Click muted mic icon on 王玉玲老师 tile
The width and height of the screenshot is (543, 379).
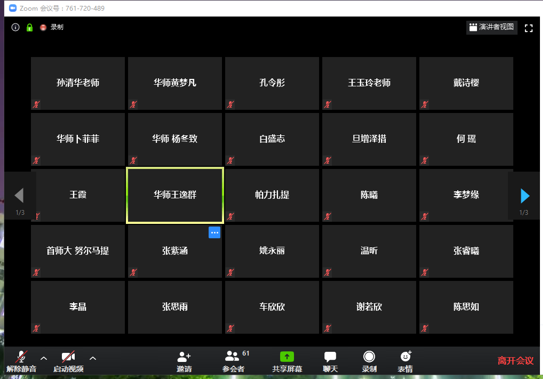(x=328, y=104)
